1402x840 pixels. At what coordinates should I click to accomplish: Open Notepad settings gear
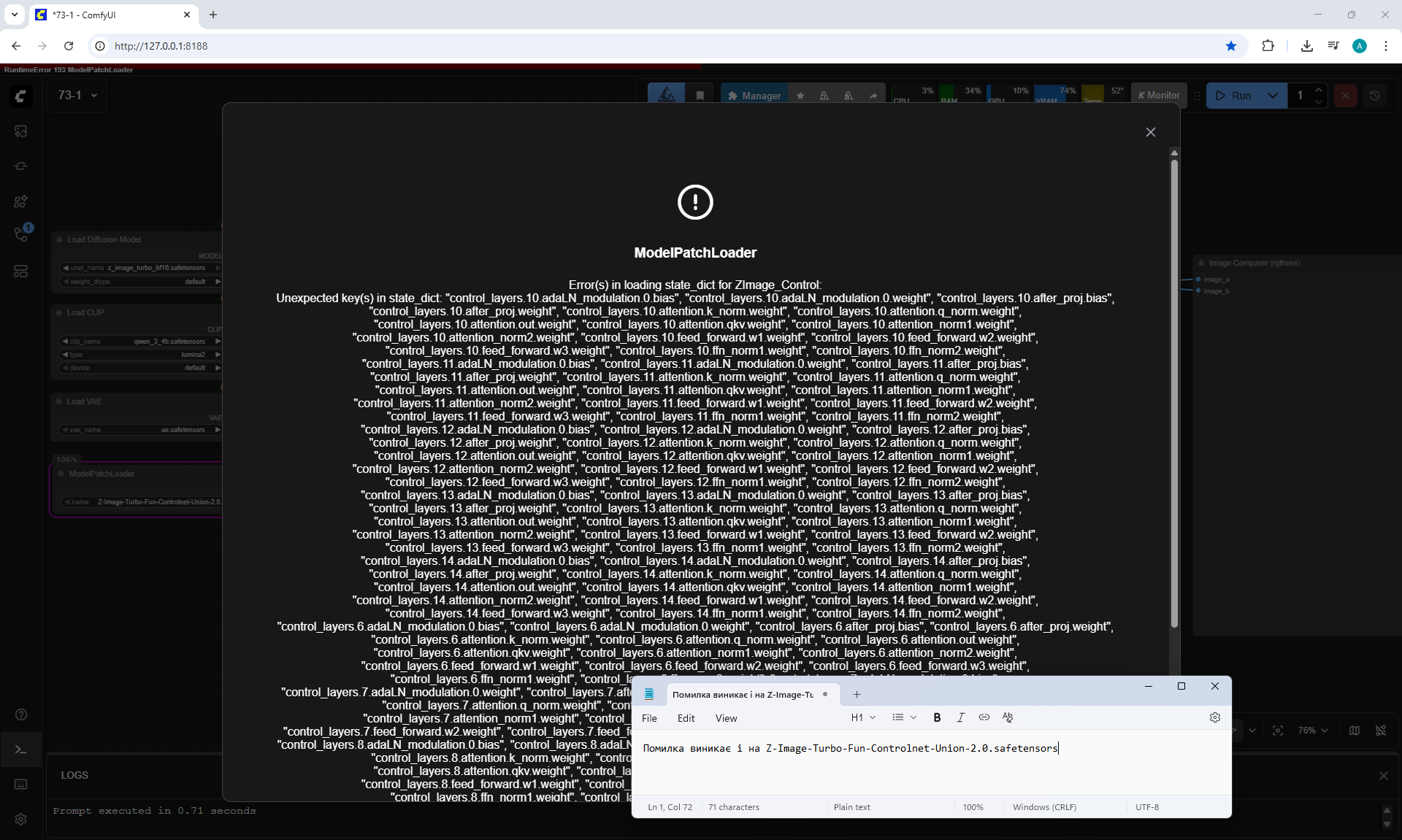coord(1215,717)
